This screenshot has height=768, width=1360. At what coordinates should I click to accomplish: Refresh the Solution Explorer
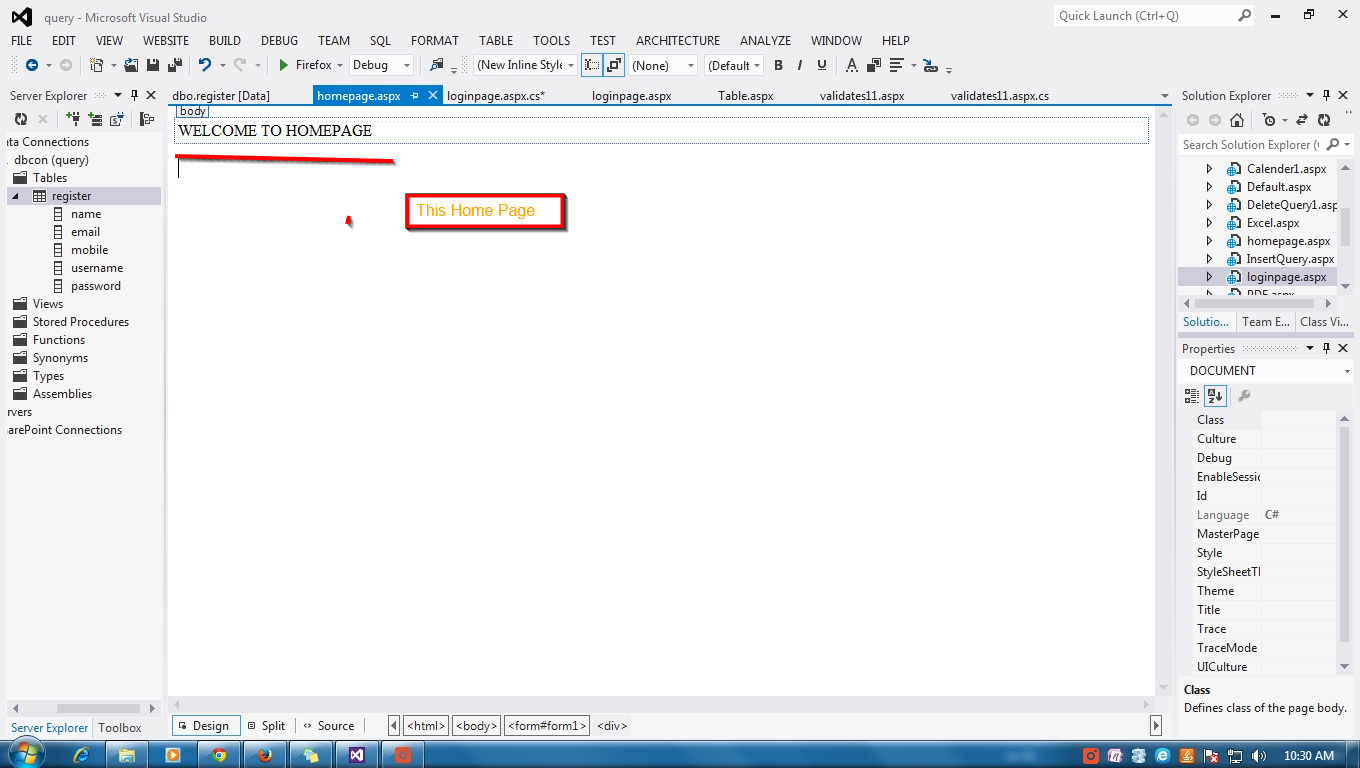pos(1324,120)
